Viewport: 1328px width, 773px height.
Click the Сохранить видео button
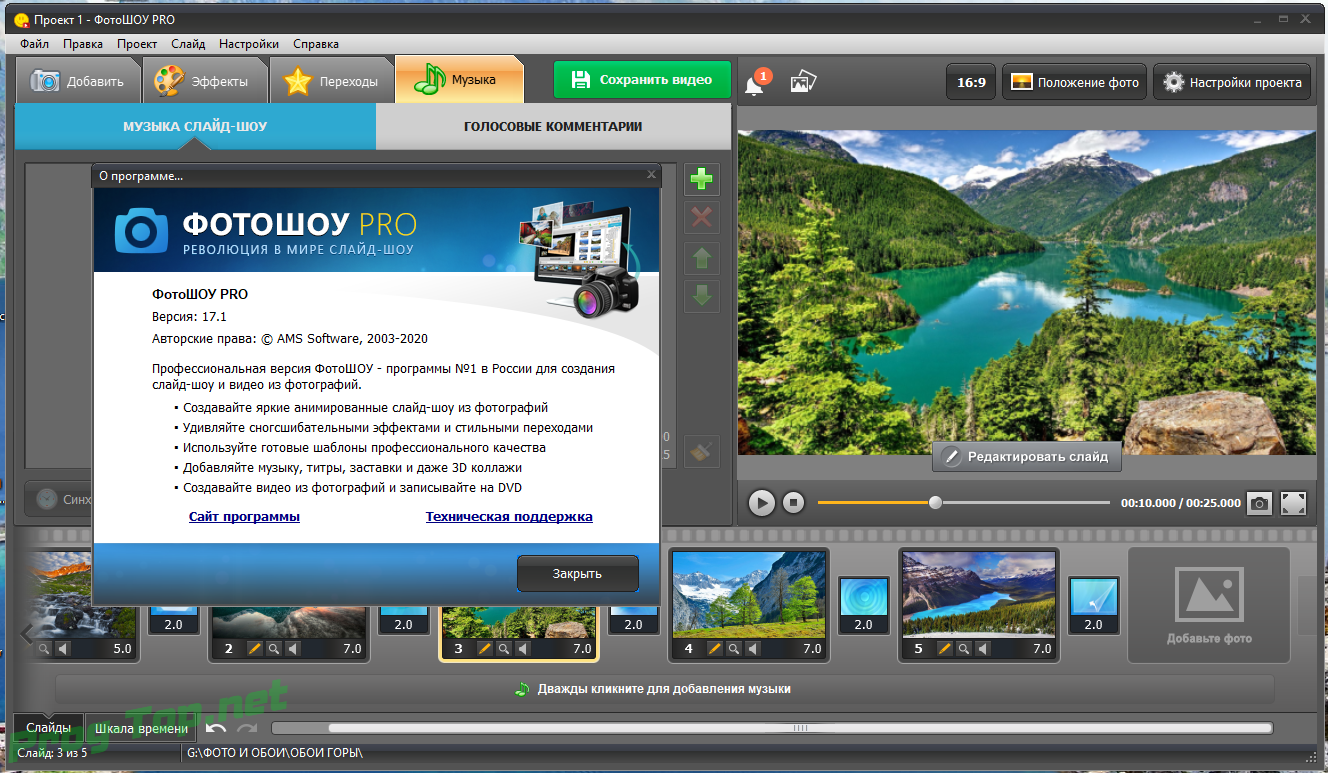(x=642, y=80)
